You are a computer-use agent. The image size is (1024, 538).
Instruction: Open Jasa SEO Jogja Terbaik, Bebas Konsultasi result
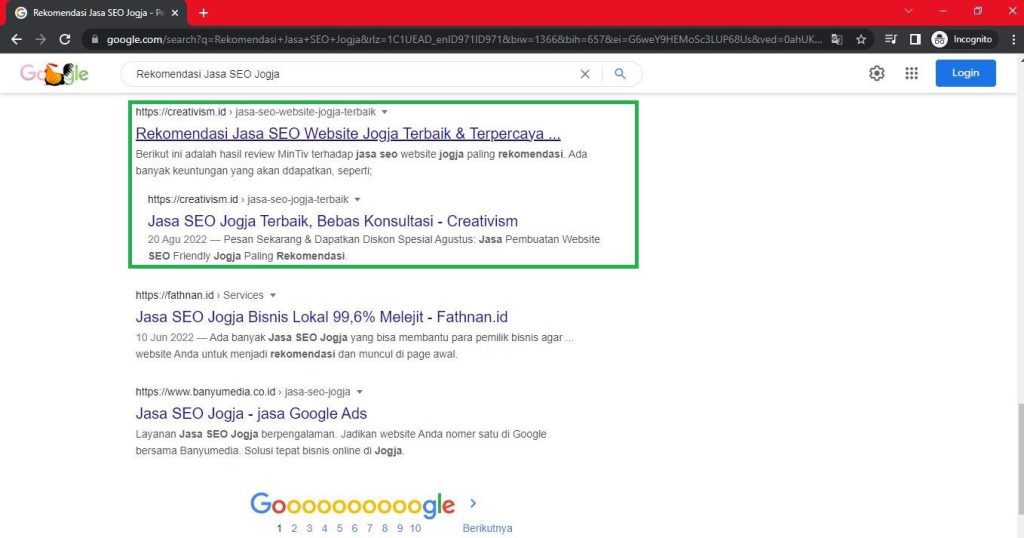pyautogui.click(x=332, y=221)
